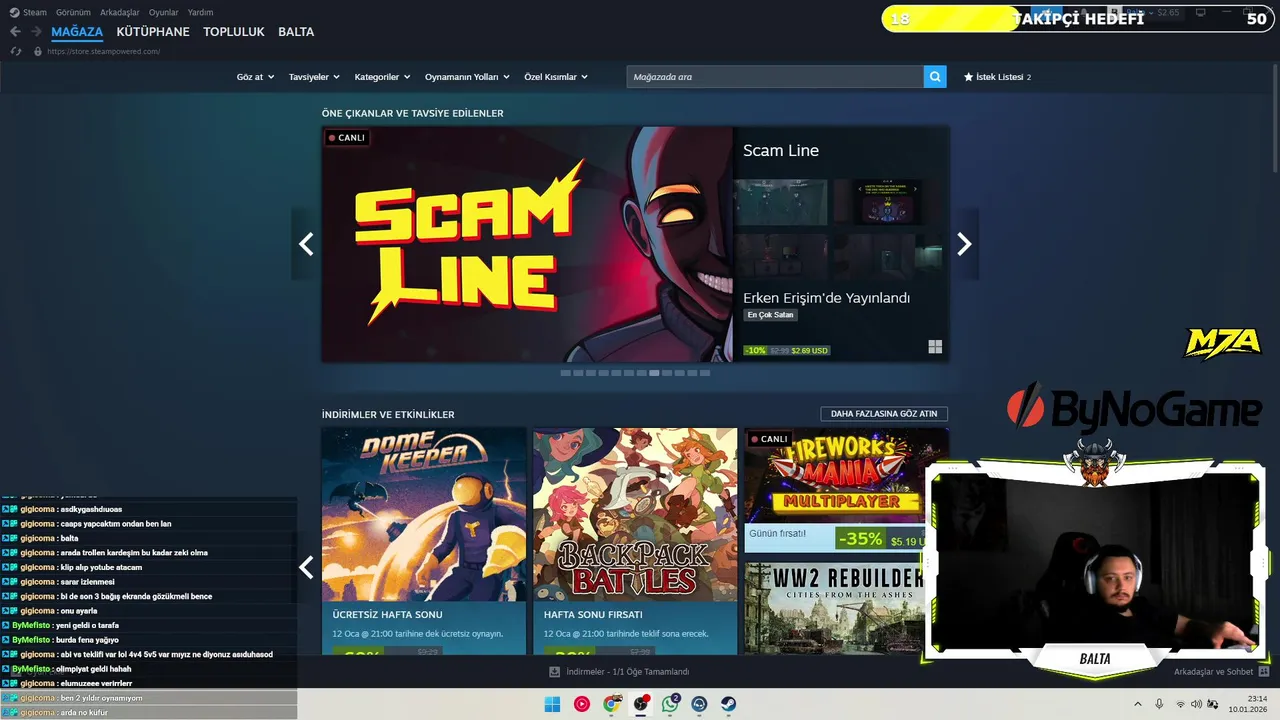This screenshot has width=1280, height=720.
Task: Click the blue headset app in taskbar
Action: tap(699, 704)
